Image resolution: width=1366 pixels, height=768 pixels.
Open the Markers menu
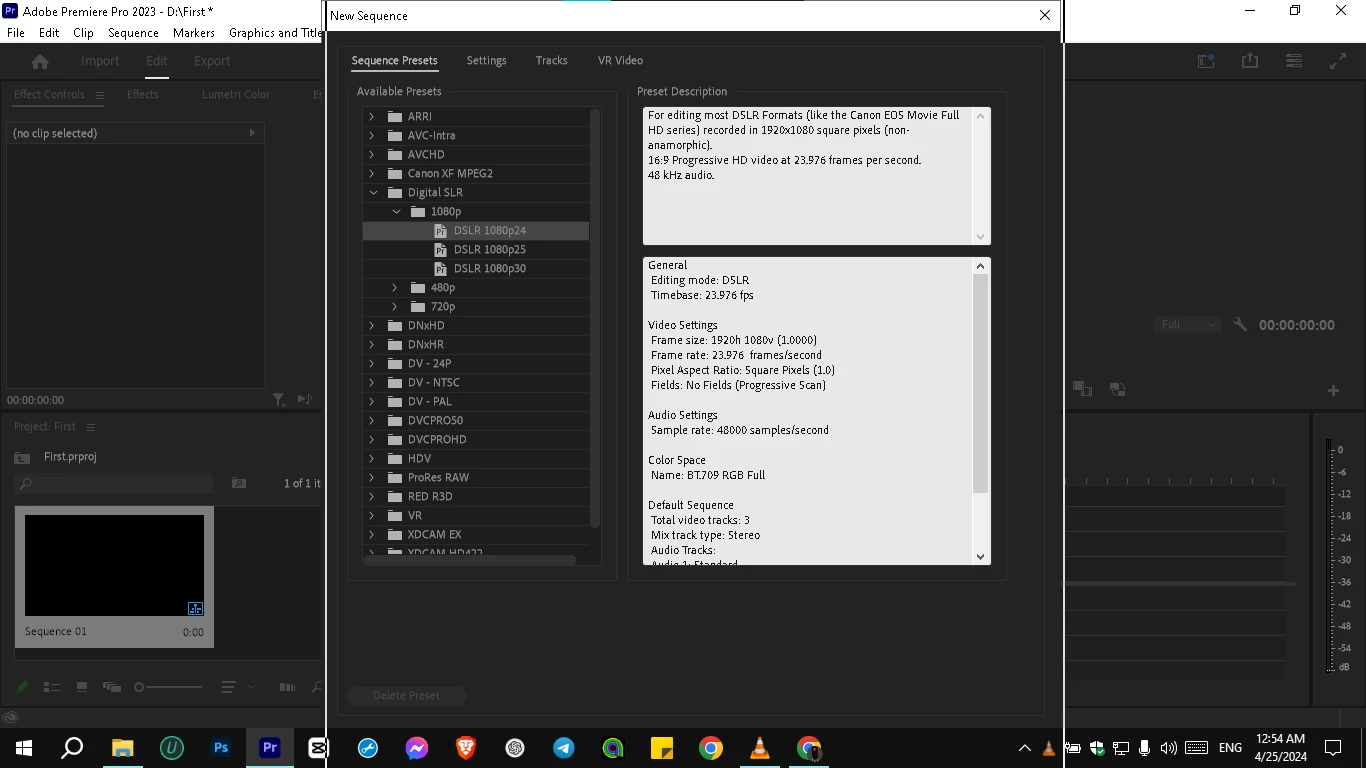(x=194, y=33)
